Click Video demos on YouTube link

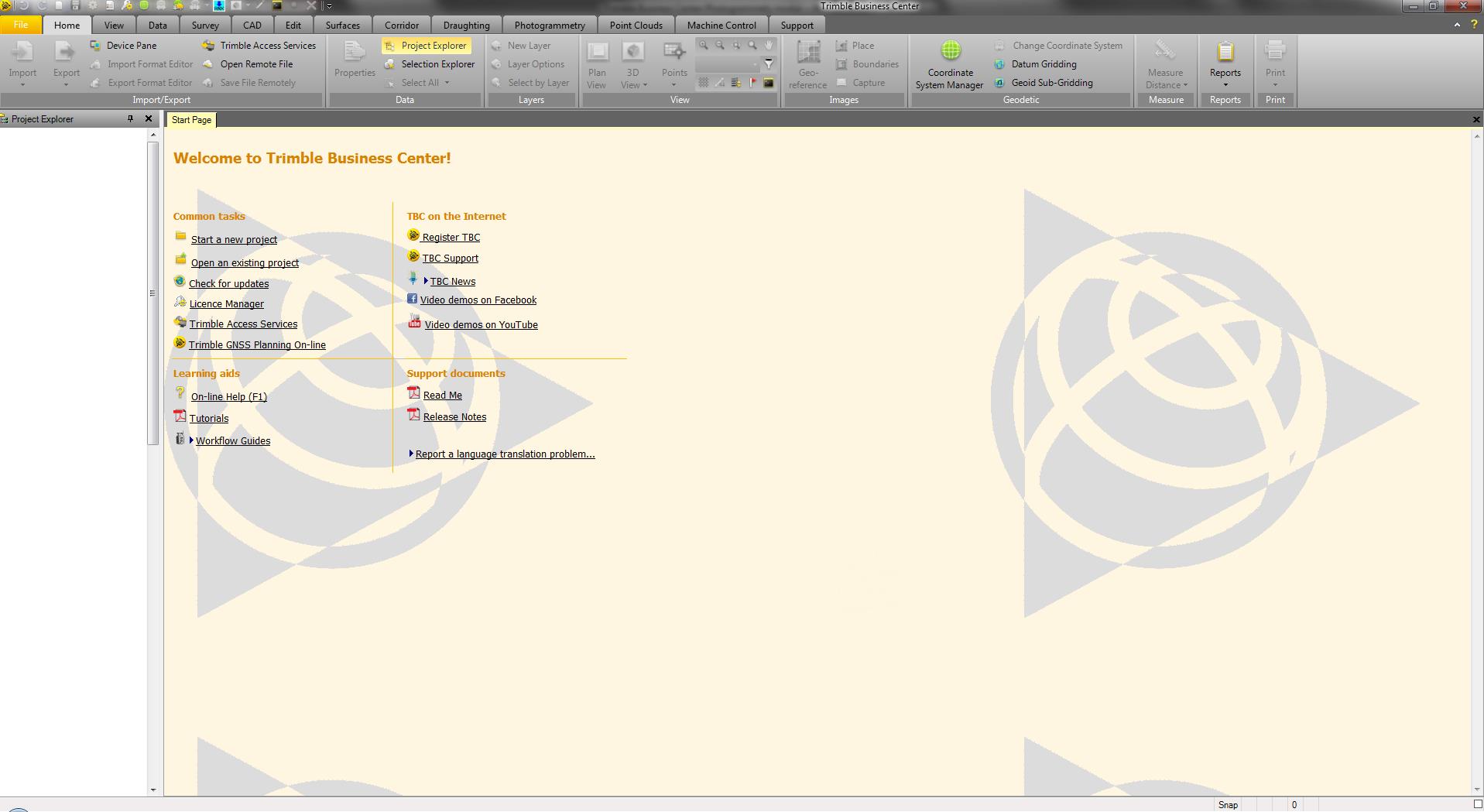[x=481, y=325]
